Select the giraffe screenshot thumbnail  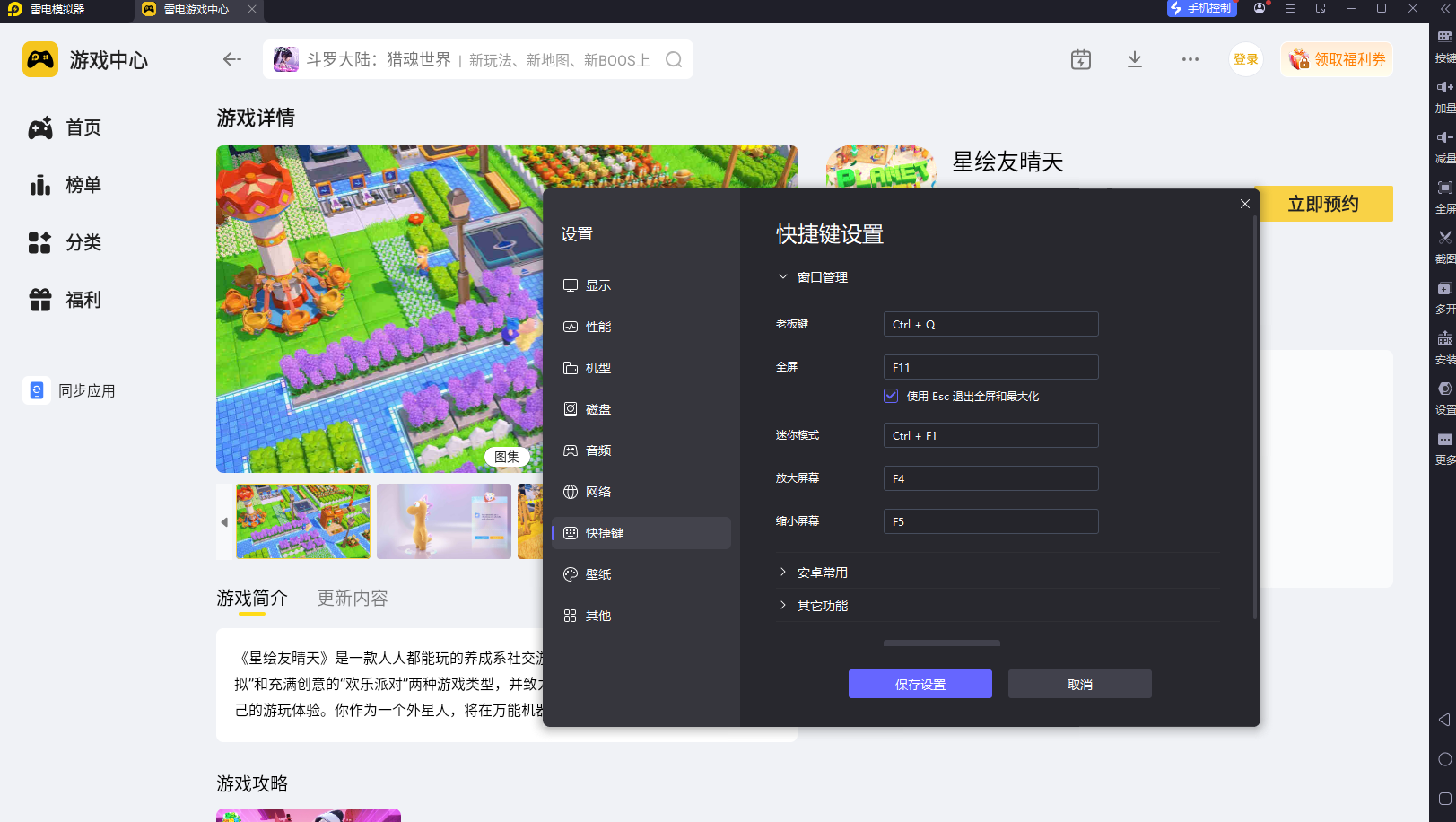(443, 521)
